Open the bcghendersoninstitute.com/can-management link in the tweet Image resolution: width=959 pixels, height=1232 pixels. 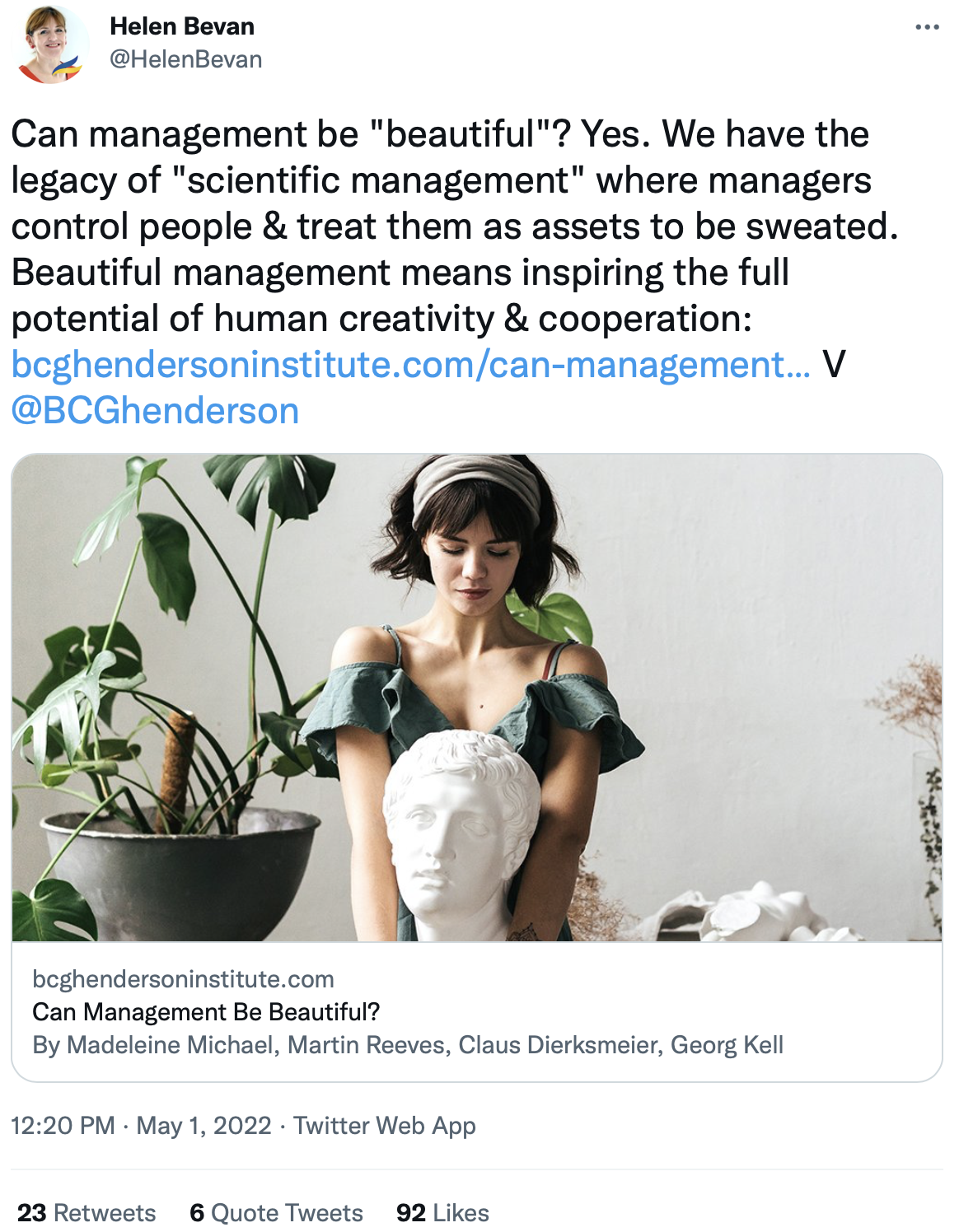click(x=410, y=365)
